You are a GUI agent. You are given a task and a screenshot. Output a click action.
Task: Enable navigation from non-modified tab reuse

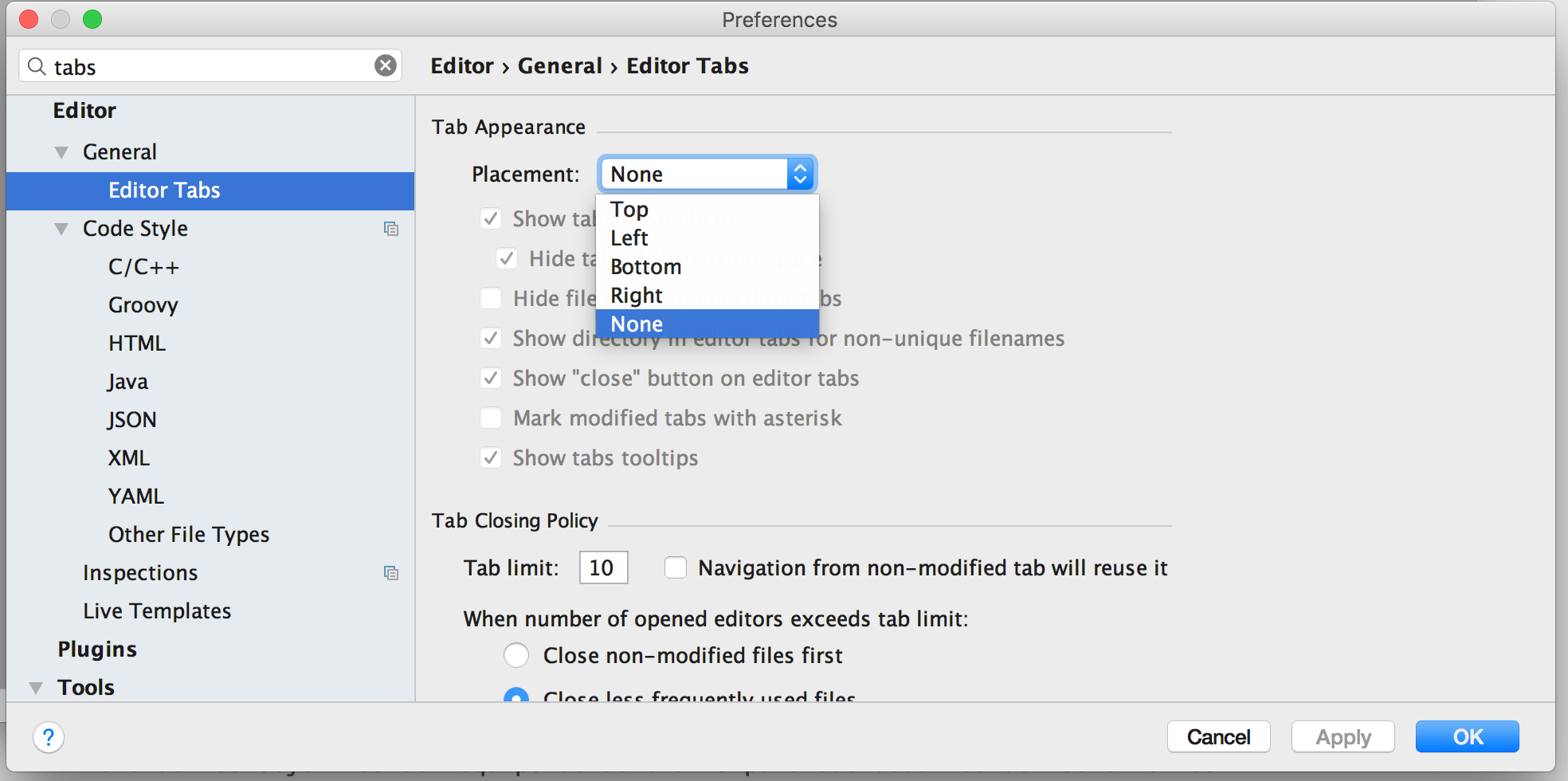(x=676, y=567)
